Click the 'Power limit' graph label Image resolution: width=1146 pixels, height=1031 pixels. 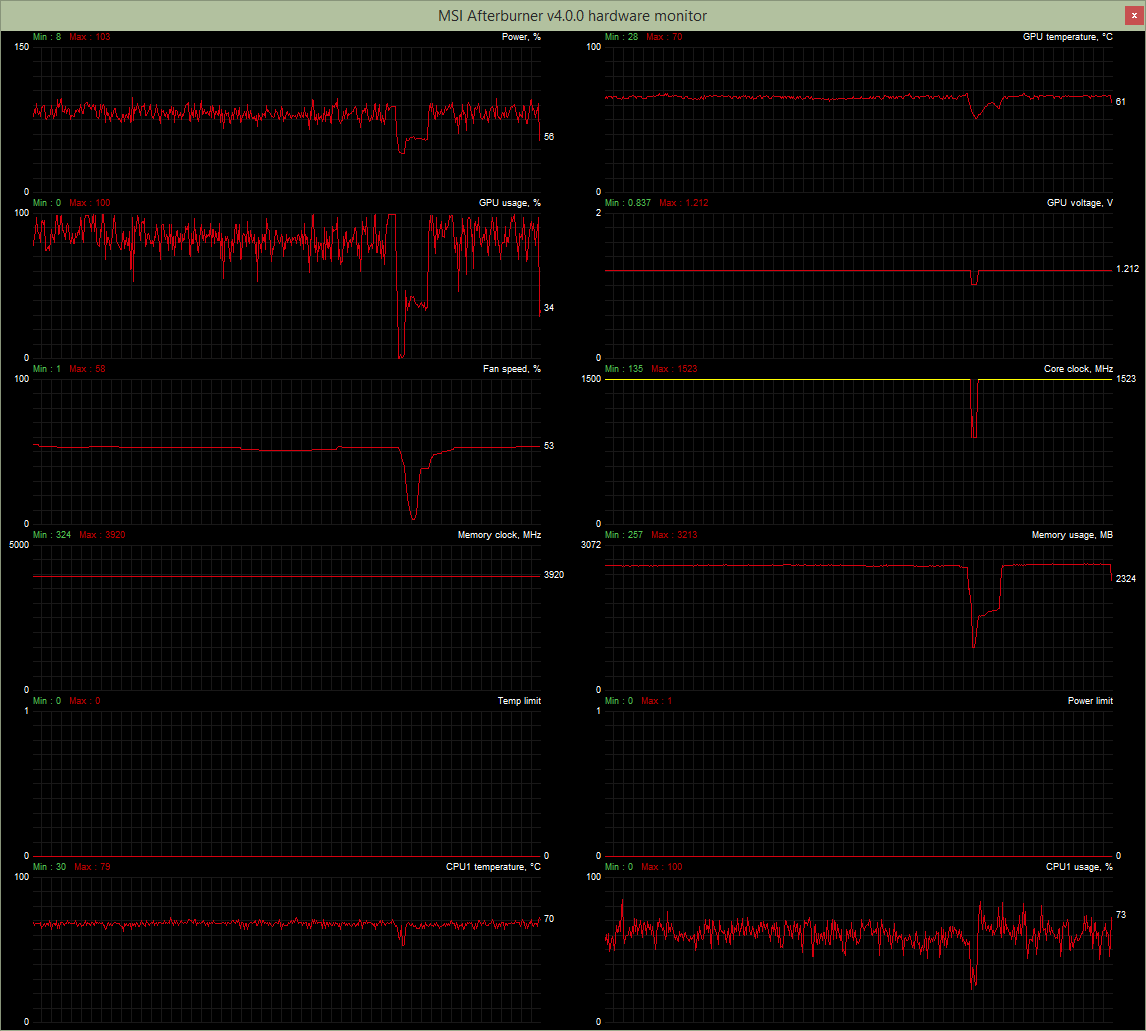1090,701
